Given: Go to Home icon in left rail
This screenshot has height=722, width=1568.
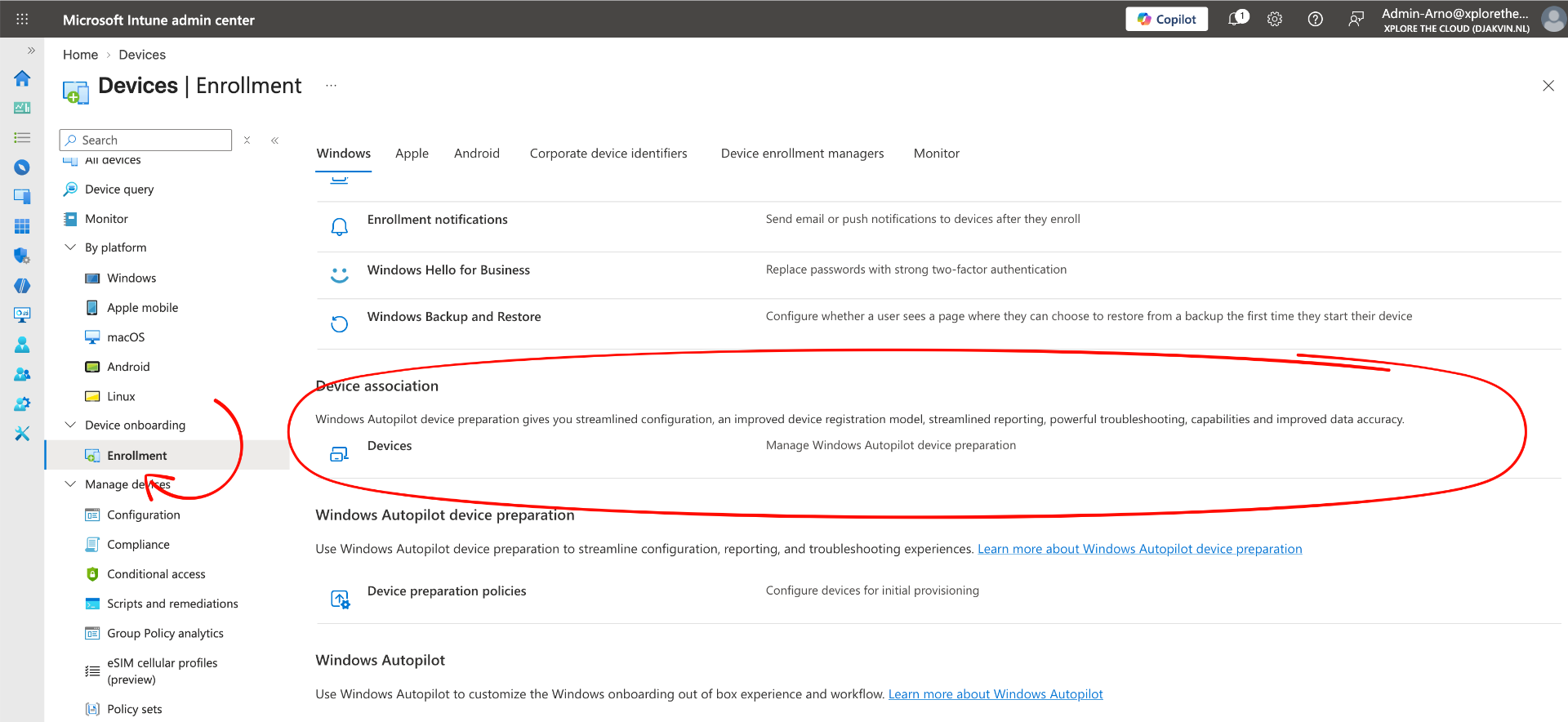Looking at the screenshot, I should tap(22, 78).
